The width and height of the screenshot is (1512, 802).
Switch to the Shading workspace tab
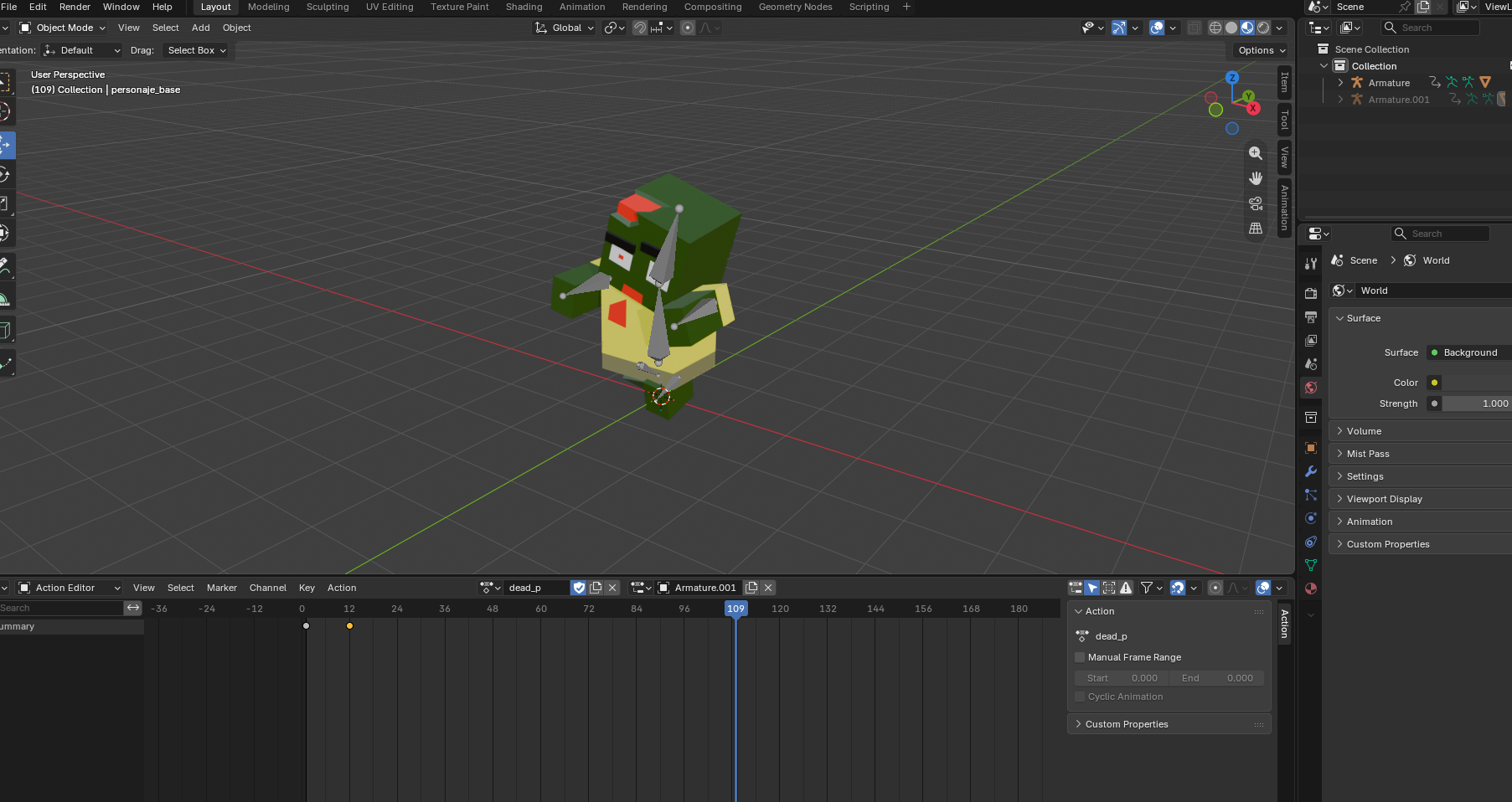pos(524,7)
